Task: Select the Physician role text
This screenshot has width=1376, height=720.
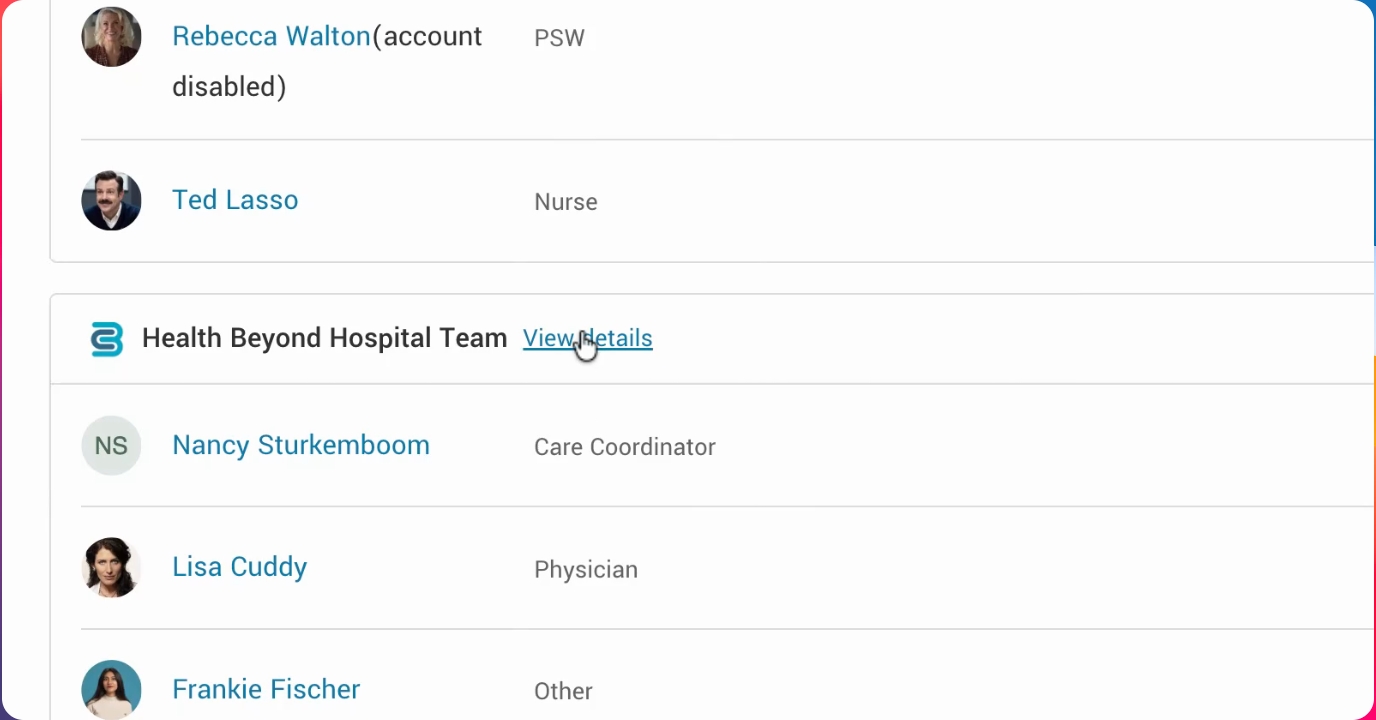Action: tap(586, 570)
